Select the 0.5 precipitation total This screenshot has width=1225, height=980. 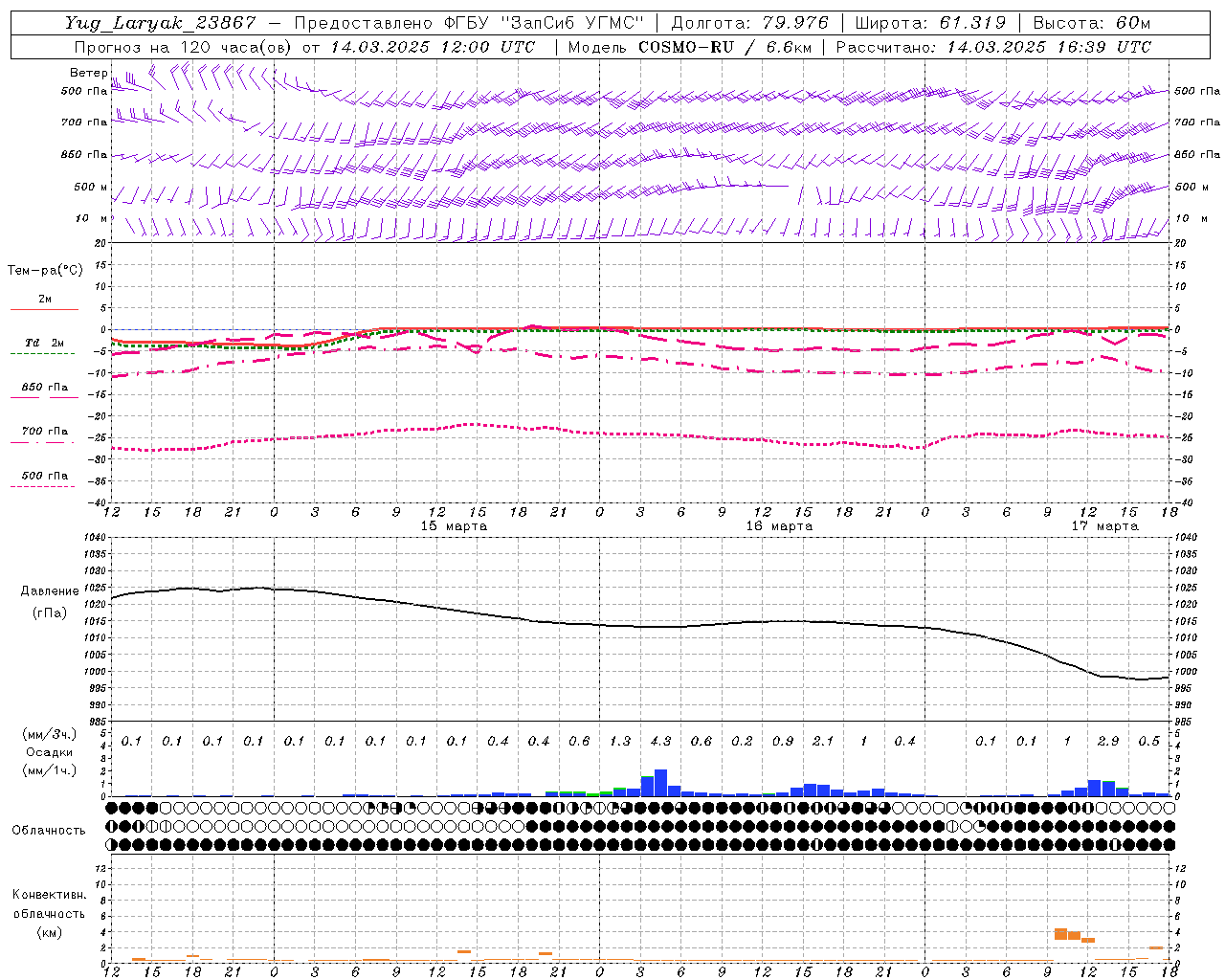tap(1148, 742)
